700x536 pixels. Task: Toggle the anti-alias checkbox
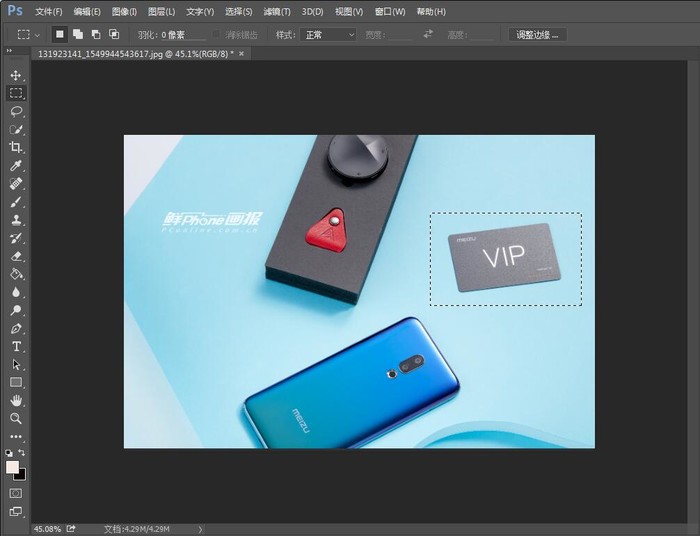click(x=217, y=34)
